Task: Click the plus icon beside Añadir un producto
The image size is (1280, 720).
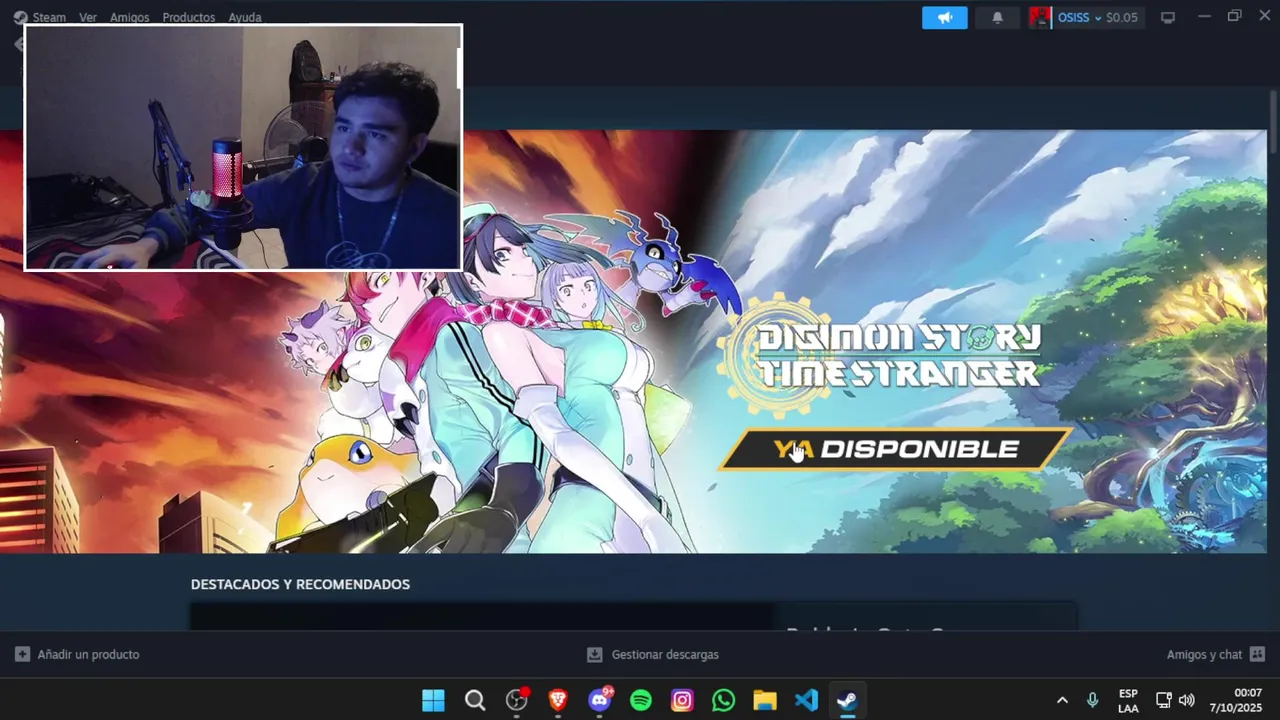Action: coord(22,654)
